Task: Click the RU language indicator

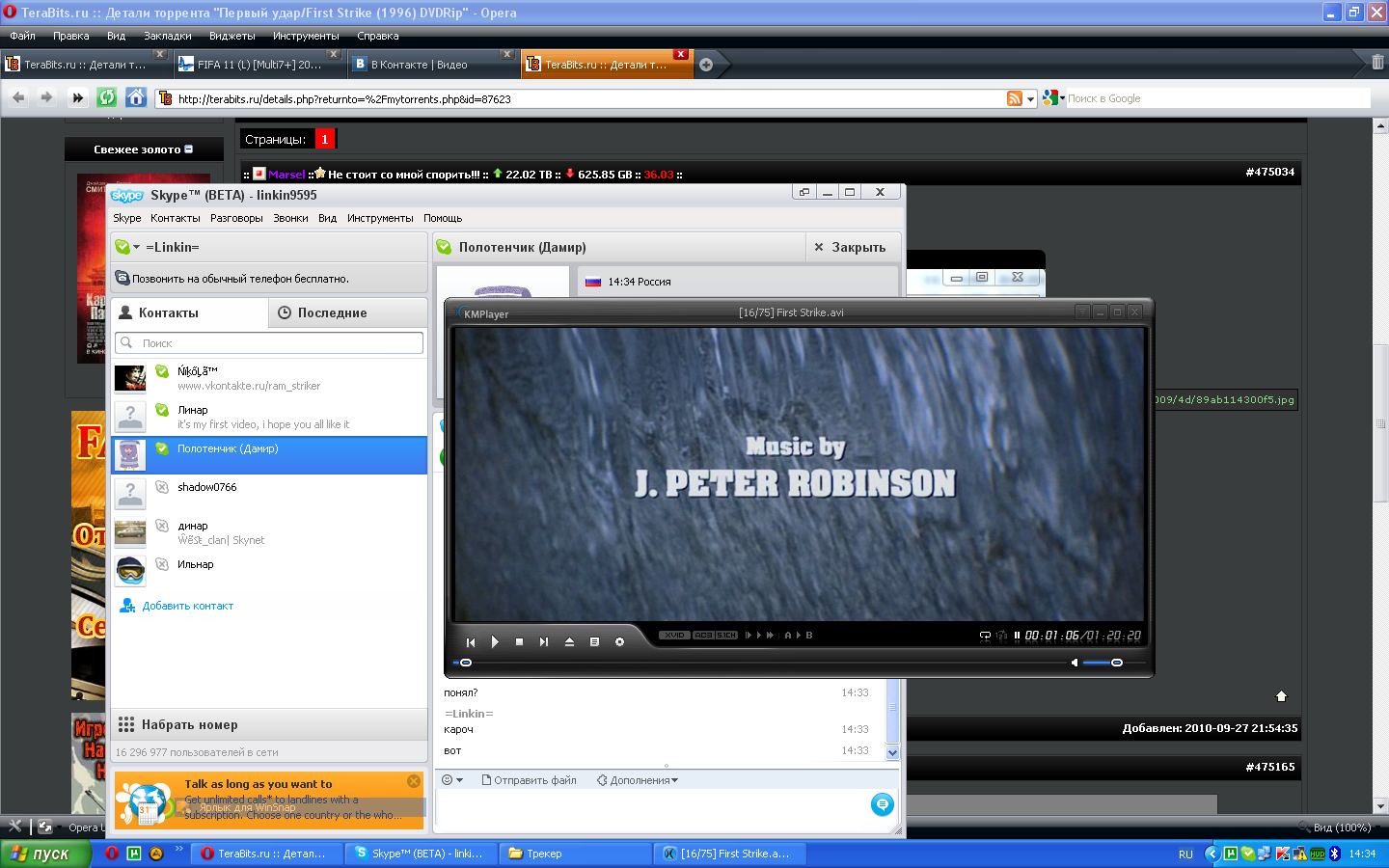Action: pos(1185,854)
